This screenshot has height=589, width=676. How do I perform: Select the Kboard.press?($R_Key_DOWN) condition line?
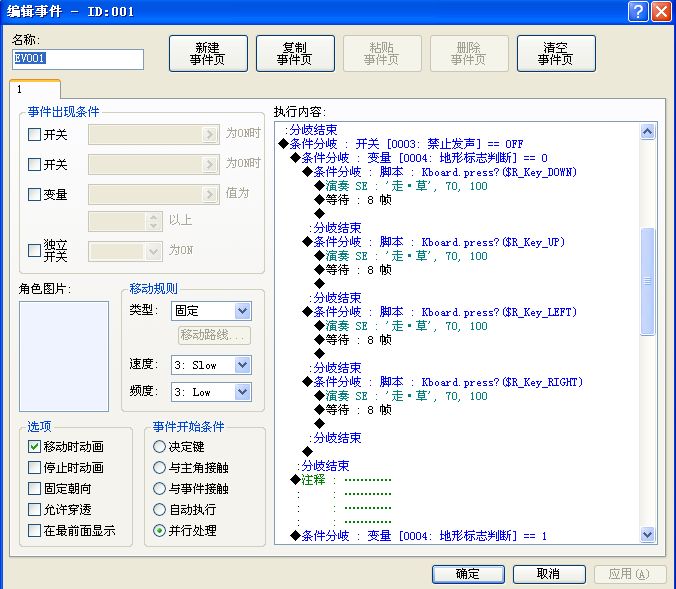(439, 172)
